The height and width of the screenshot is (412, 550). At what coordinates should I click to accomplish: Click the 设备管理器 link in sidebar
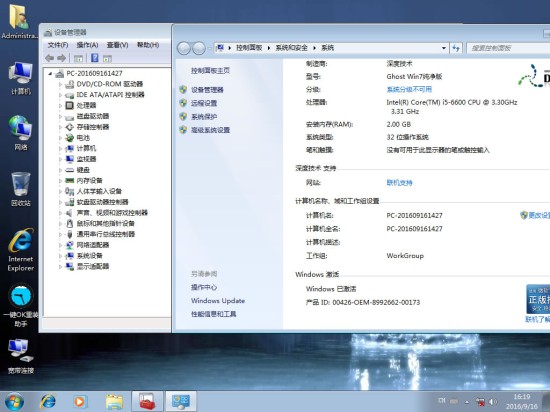point(207,90)
